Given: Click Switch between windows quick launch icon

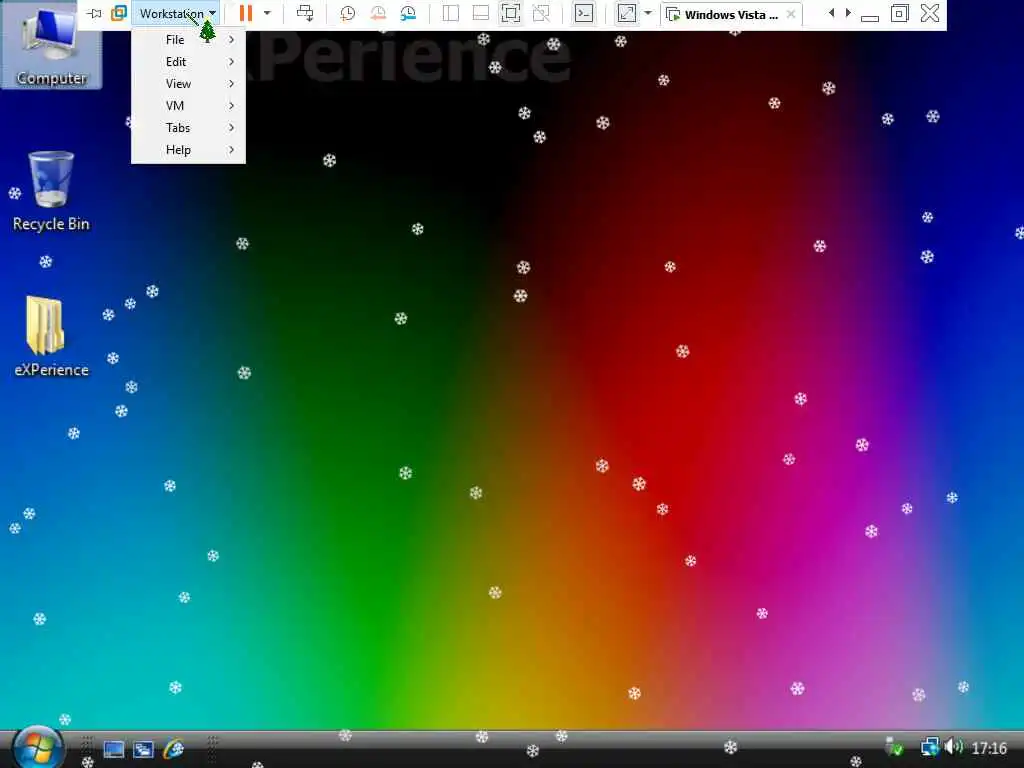Looking at the screenshot, I should coord(144,749).
